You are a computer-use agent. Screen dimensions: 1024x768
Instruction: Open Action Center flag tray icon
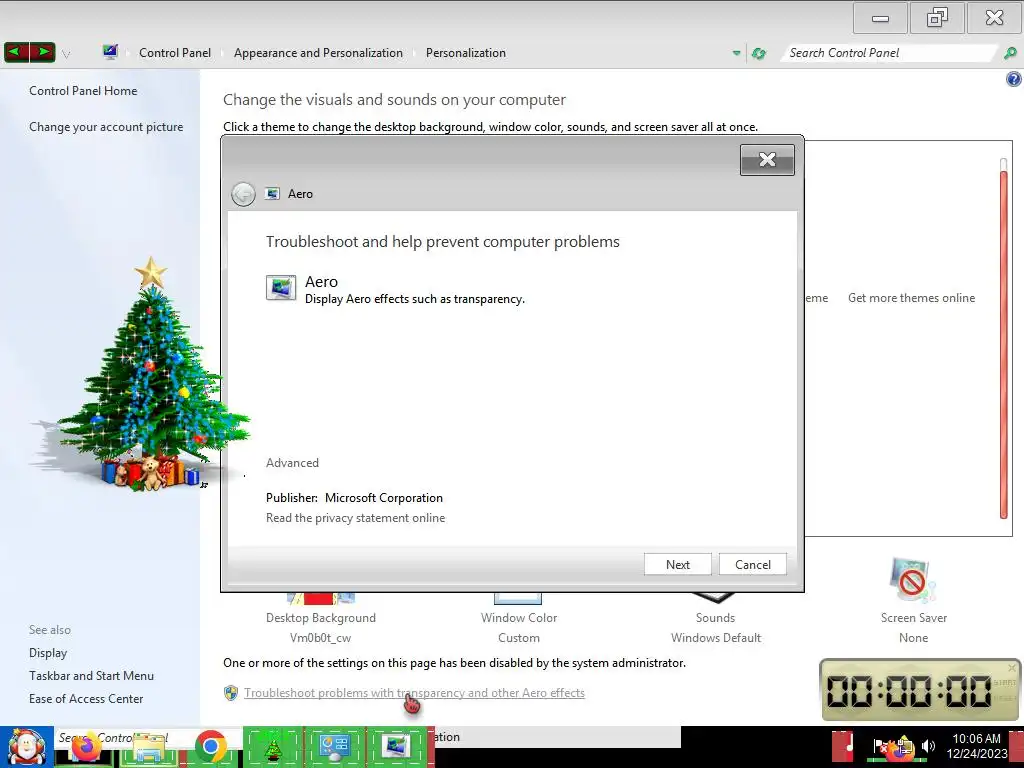[879, 746]
